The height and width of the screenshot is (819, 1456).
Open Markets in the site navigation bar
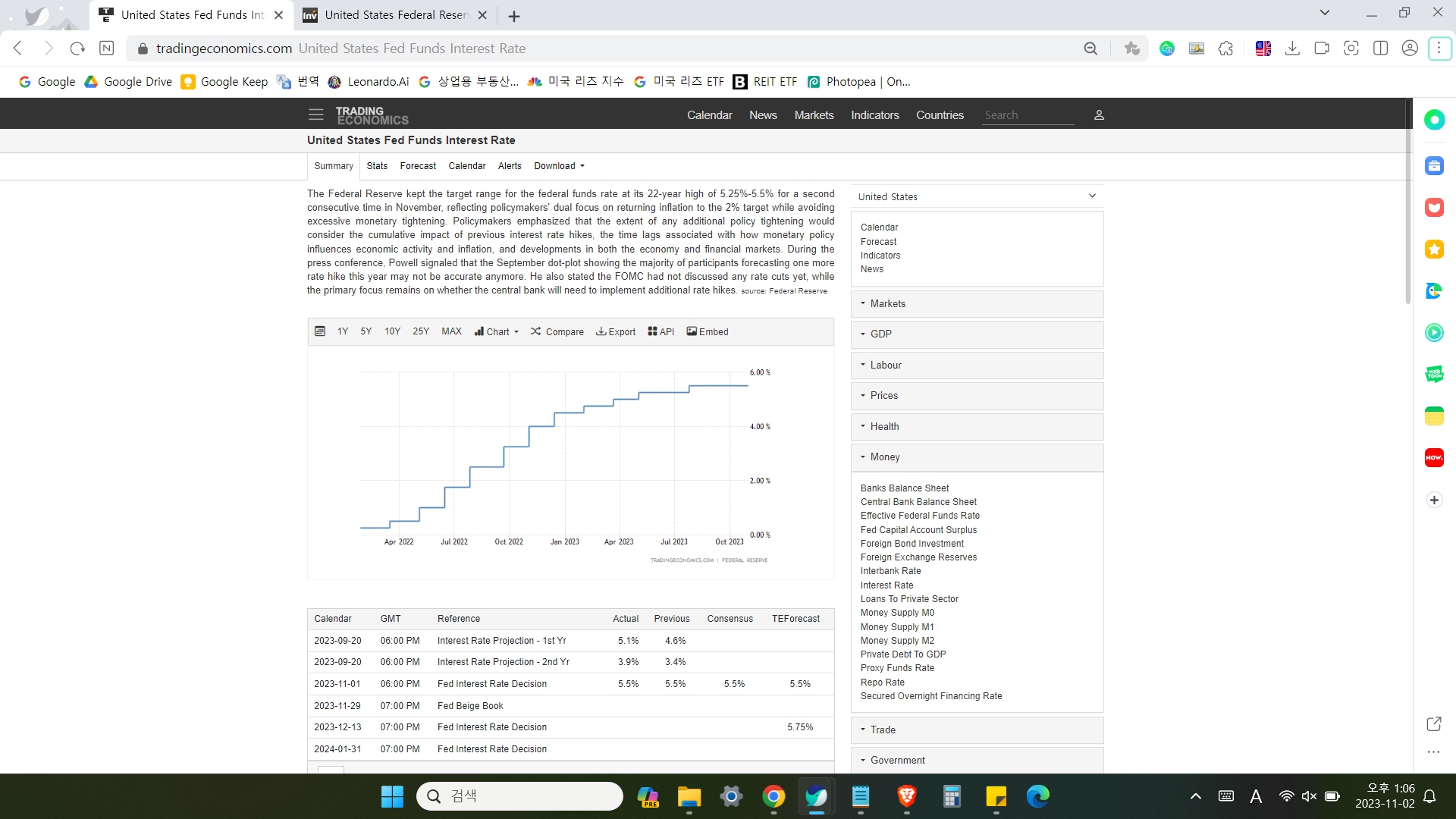814,115
